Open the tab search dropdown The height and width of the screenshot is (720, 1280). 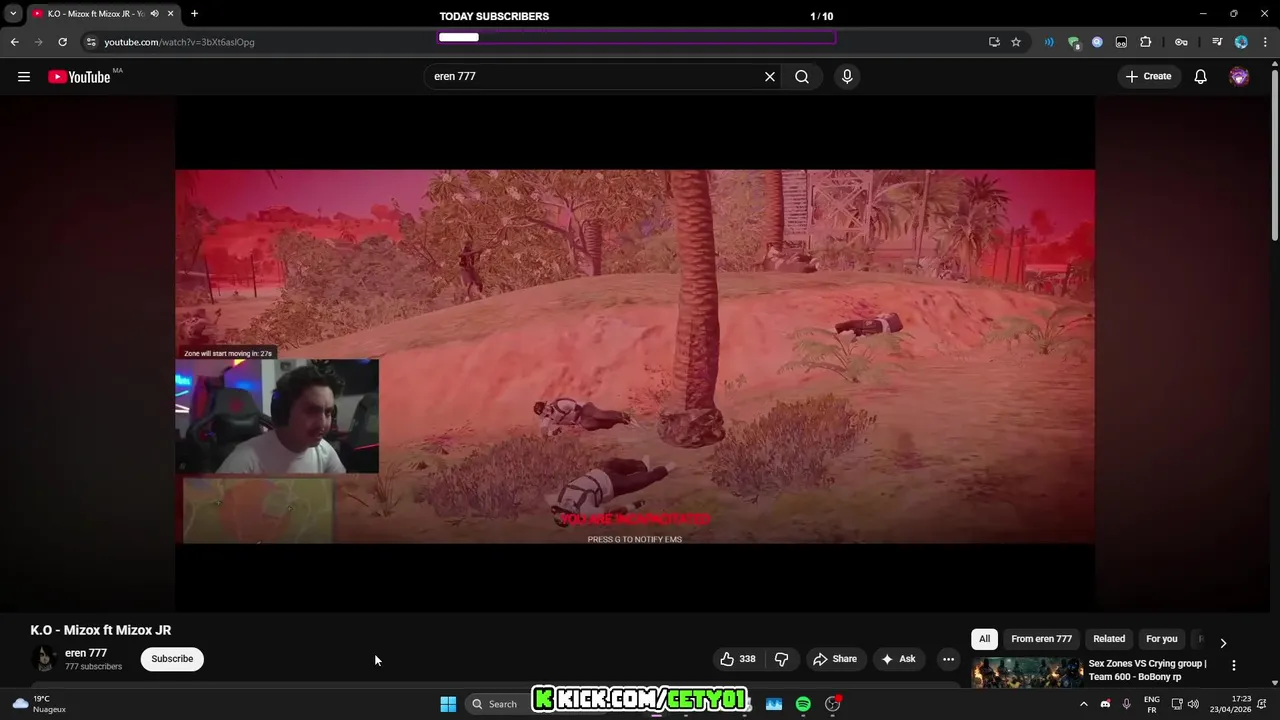tap(13, 14)
